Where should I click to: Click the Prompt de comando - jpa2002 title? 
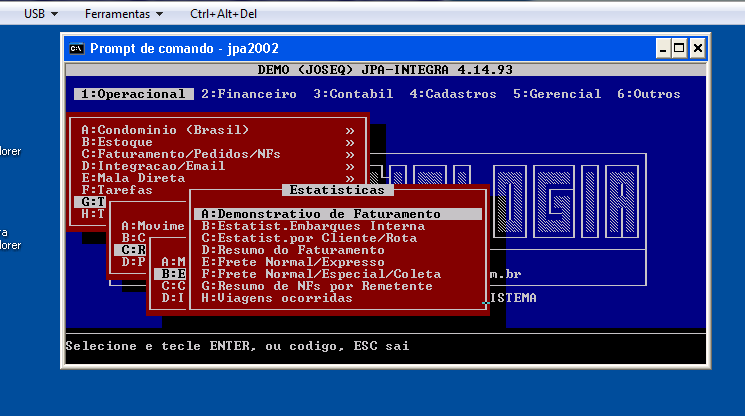(x=184, y=48)
